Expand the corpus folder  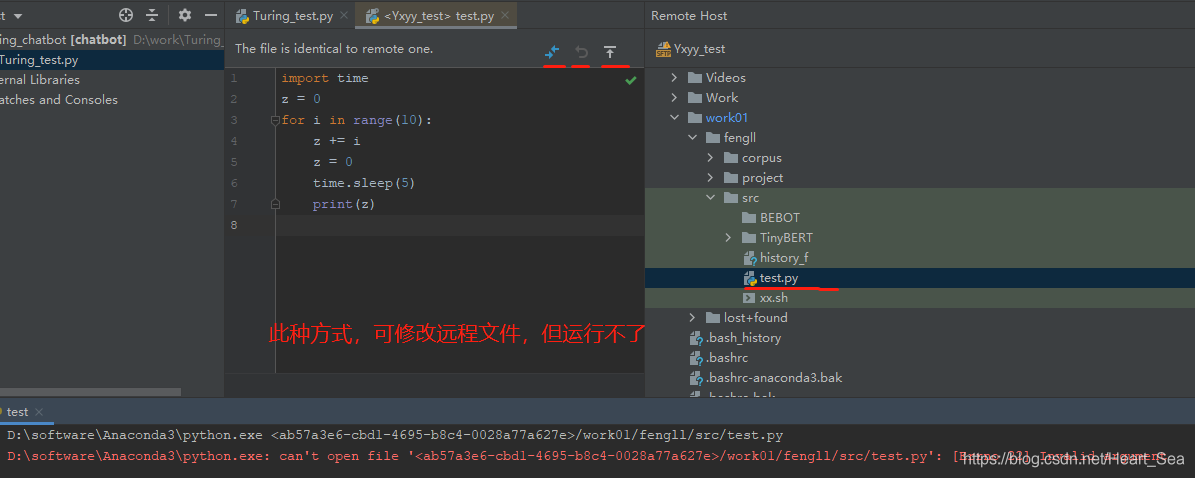tap(710, 158)
